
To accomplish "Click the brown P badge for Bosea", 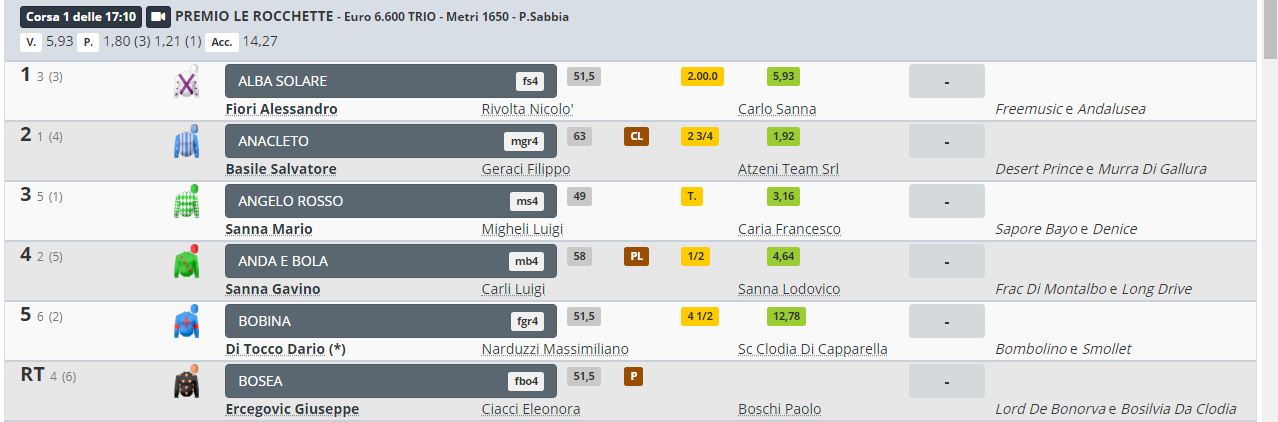I will 632,377.
